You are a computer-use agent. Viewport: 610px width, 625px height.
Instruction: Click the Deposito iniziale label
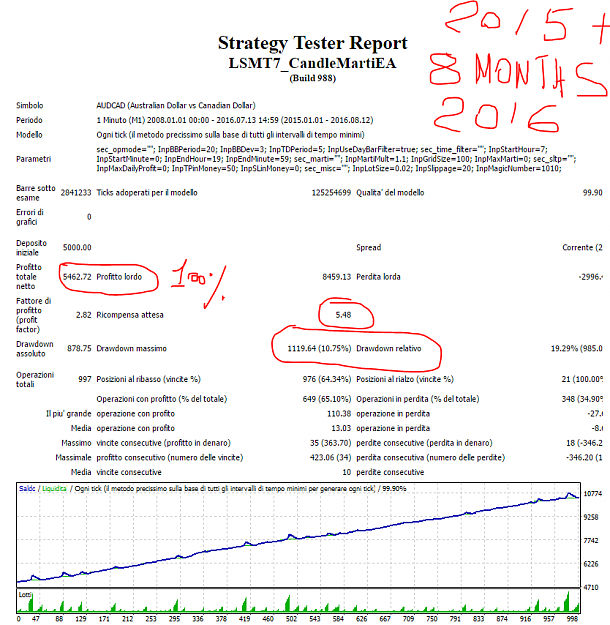pos(31,248)
